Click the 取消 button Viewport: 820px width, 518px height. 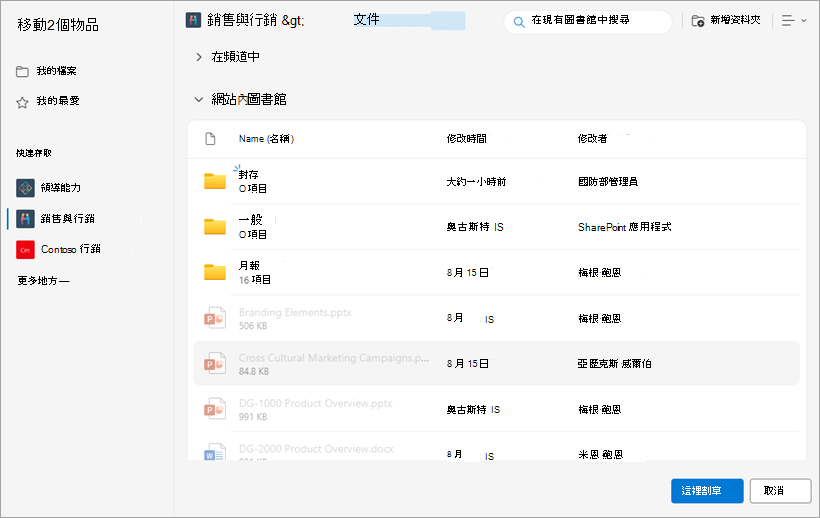click(780, 491)
